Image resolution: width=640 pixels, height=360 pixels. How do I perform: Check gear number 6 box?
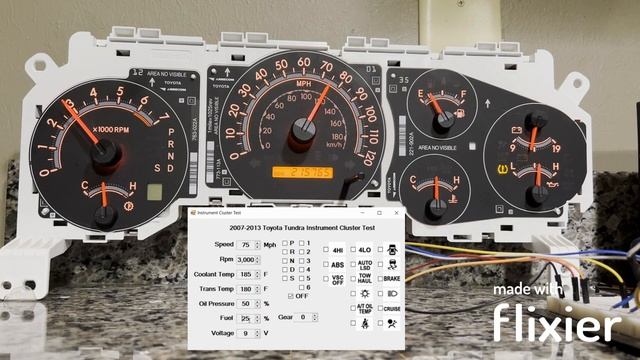pos(302,287)
